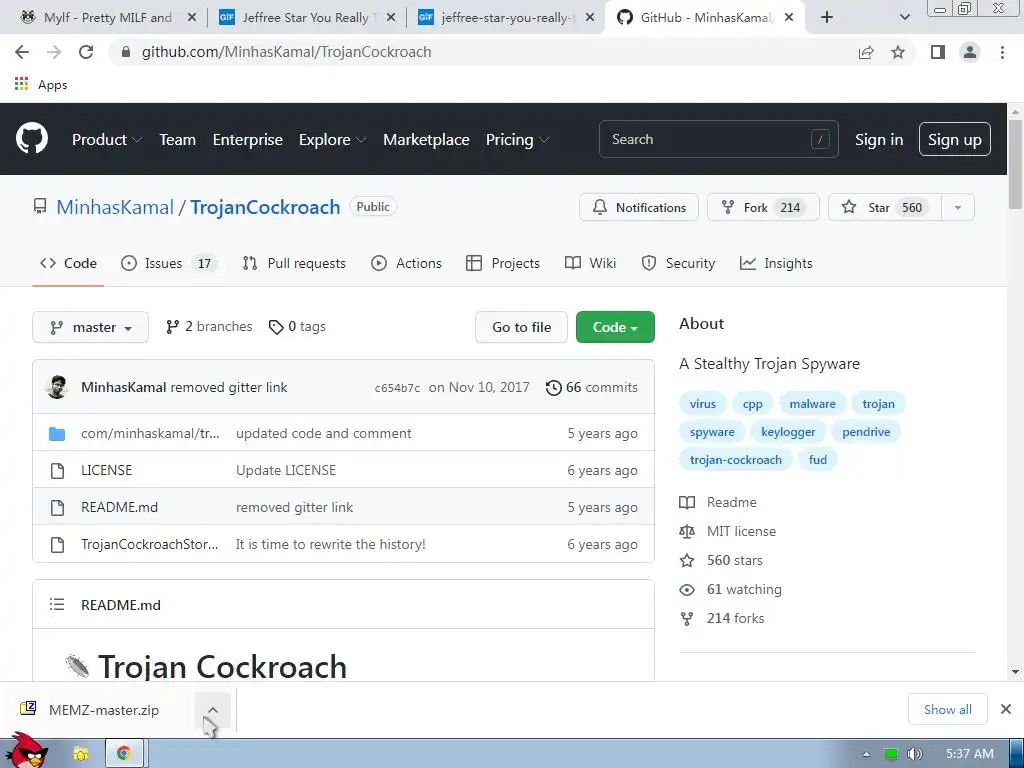The image size is (1024, 768).
Task: Open Chrome from the Windows taskbar
Action: coord(123,754)
